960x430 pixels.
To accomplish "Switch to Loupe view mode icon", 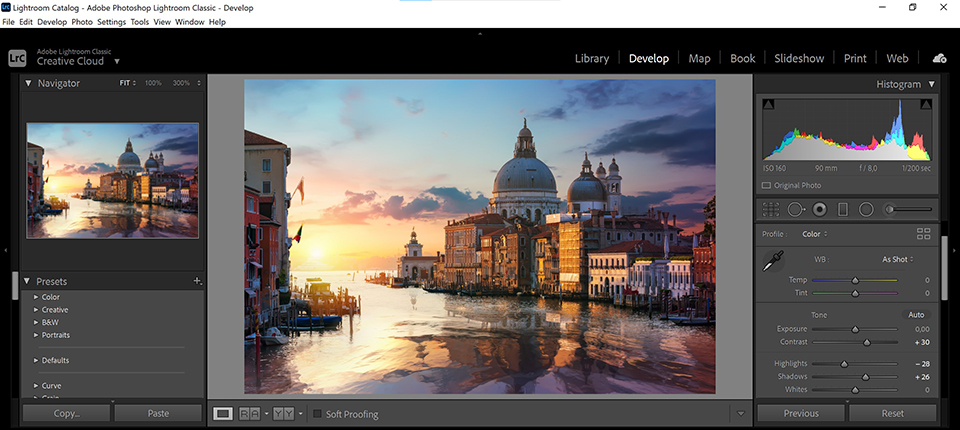I will pos(222,414).
